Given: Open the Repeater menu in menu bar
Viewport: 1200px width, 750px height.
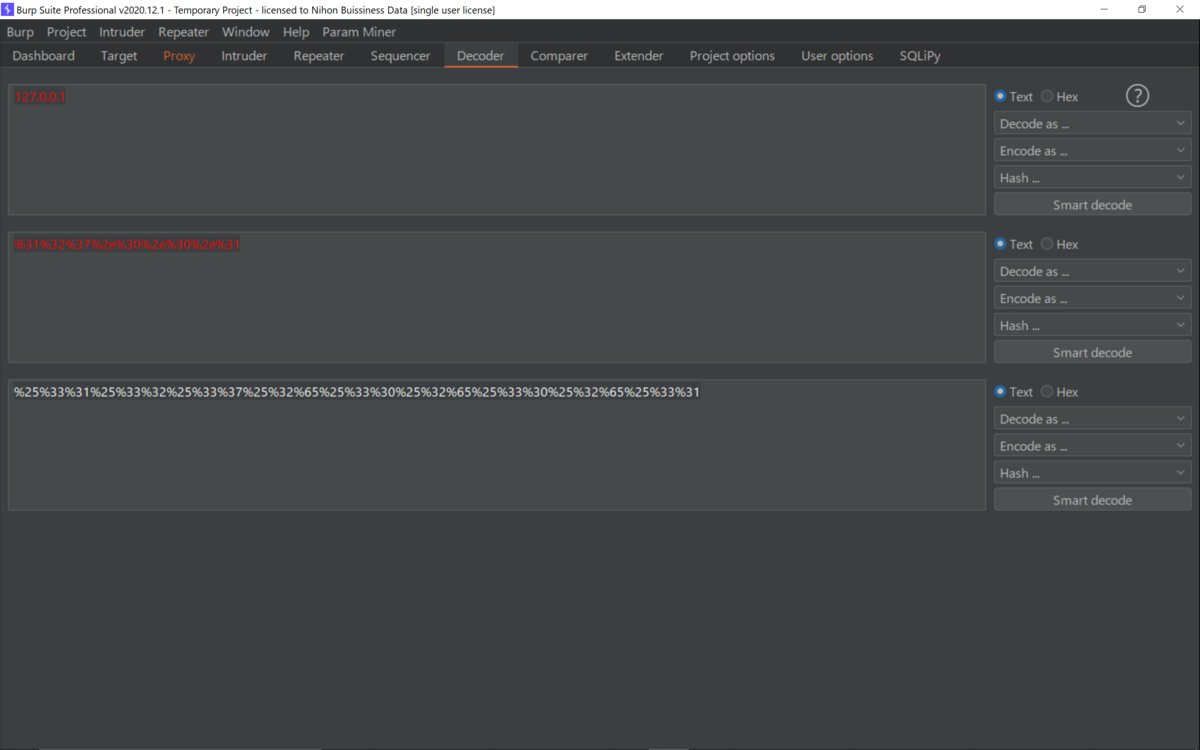Looking at the screenshot, I should coord(184,32).
